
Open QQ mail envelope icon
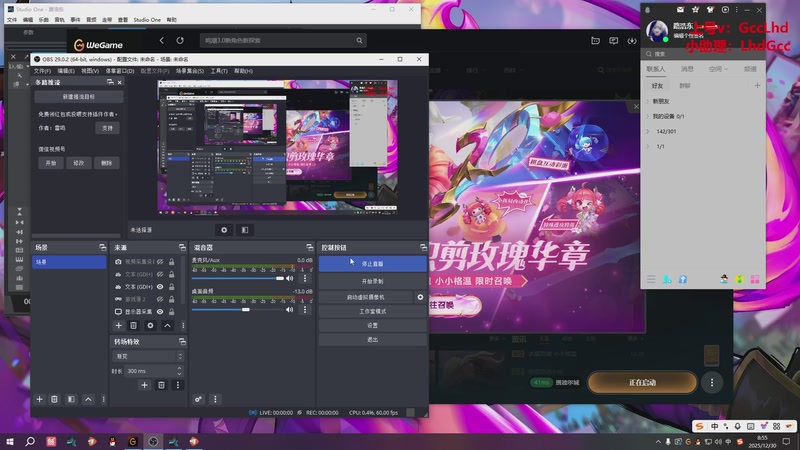coord(681,10)
